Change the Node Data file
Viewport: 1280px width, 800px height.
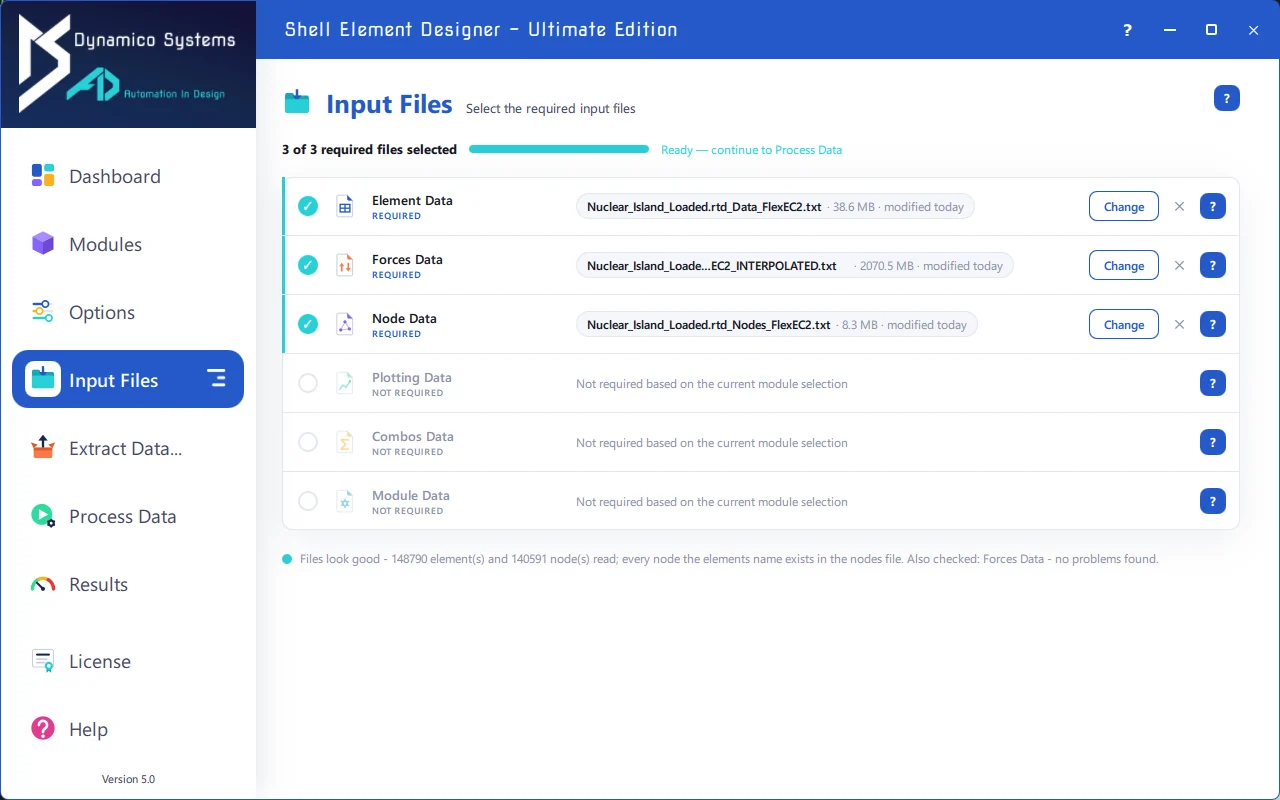[1124, 325]
